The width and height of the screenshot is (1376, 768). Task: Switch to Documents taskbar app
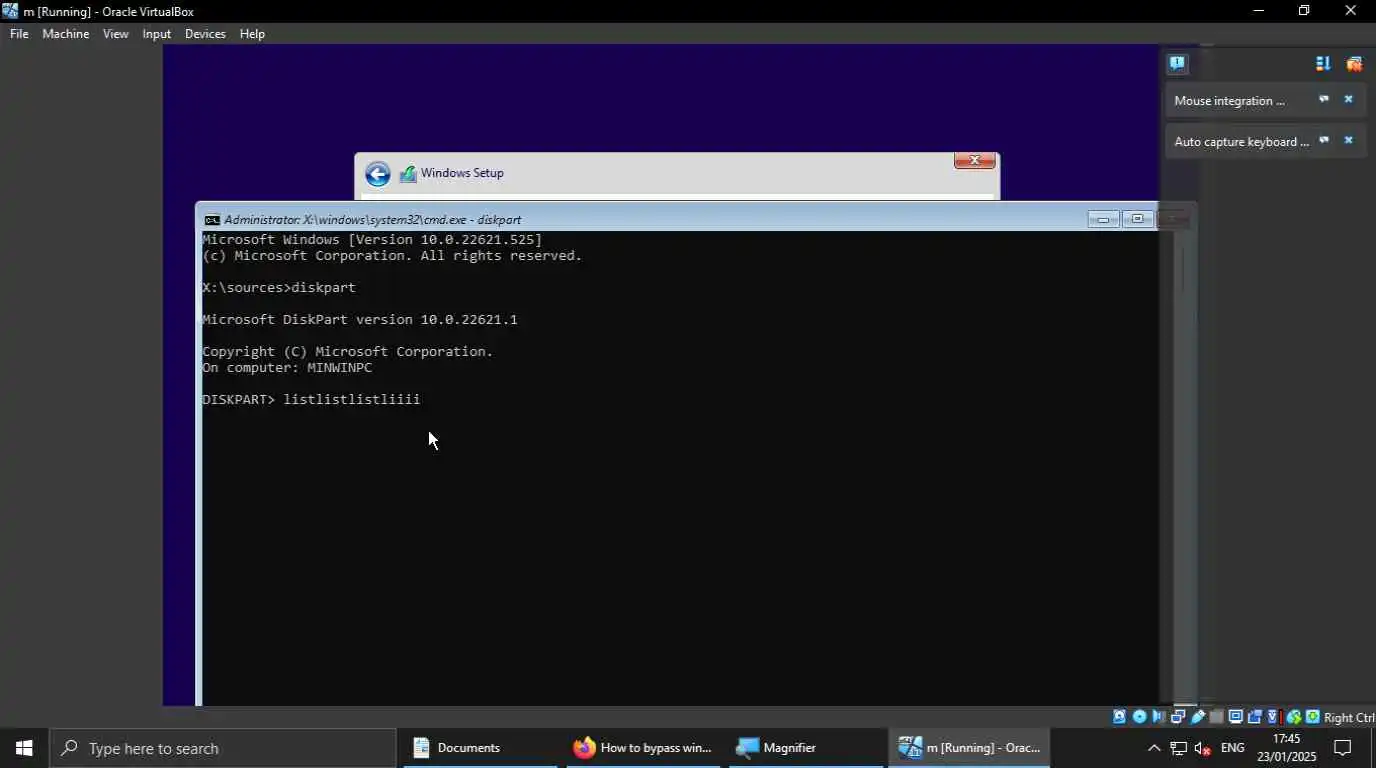coord(480,748)
